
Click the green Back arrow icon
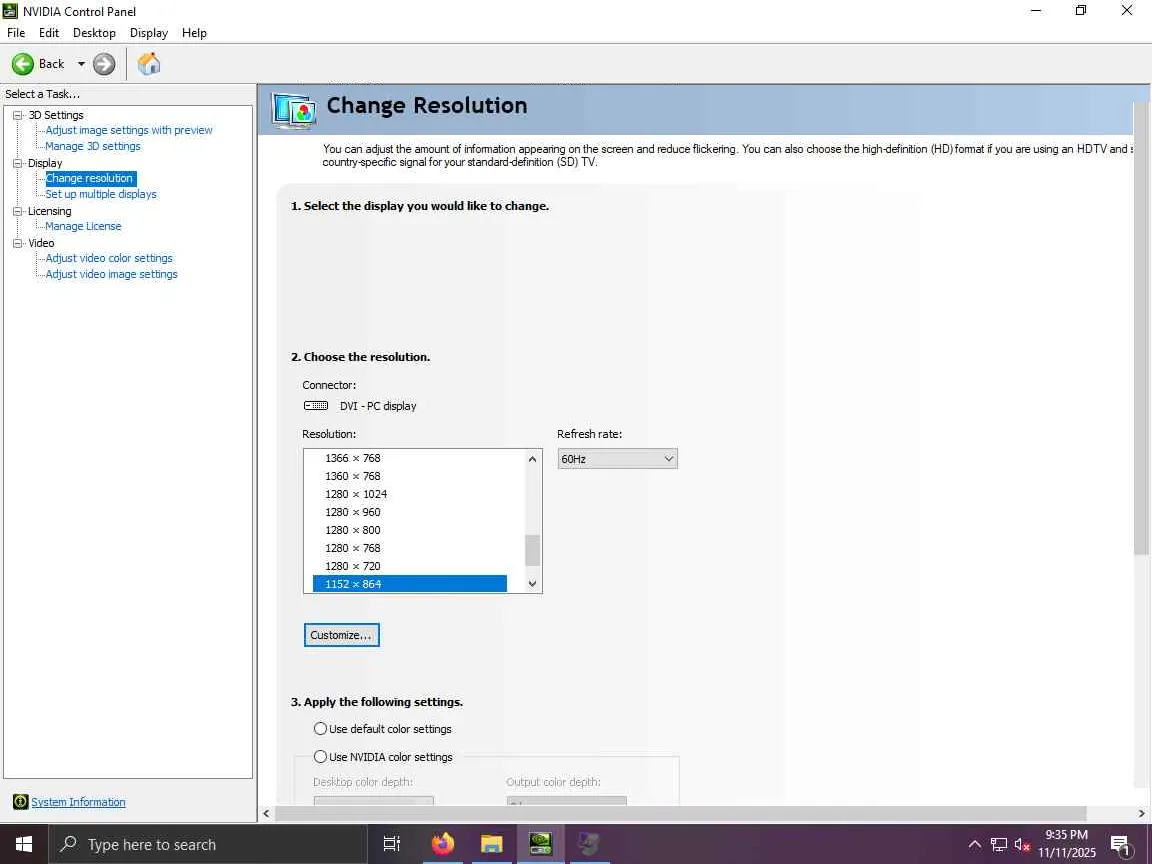23,64
